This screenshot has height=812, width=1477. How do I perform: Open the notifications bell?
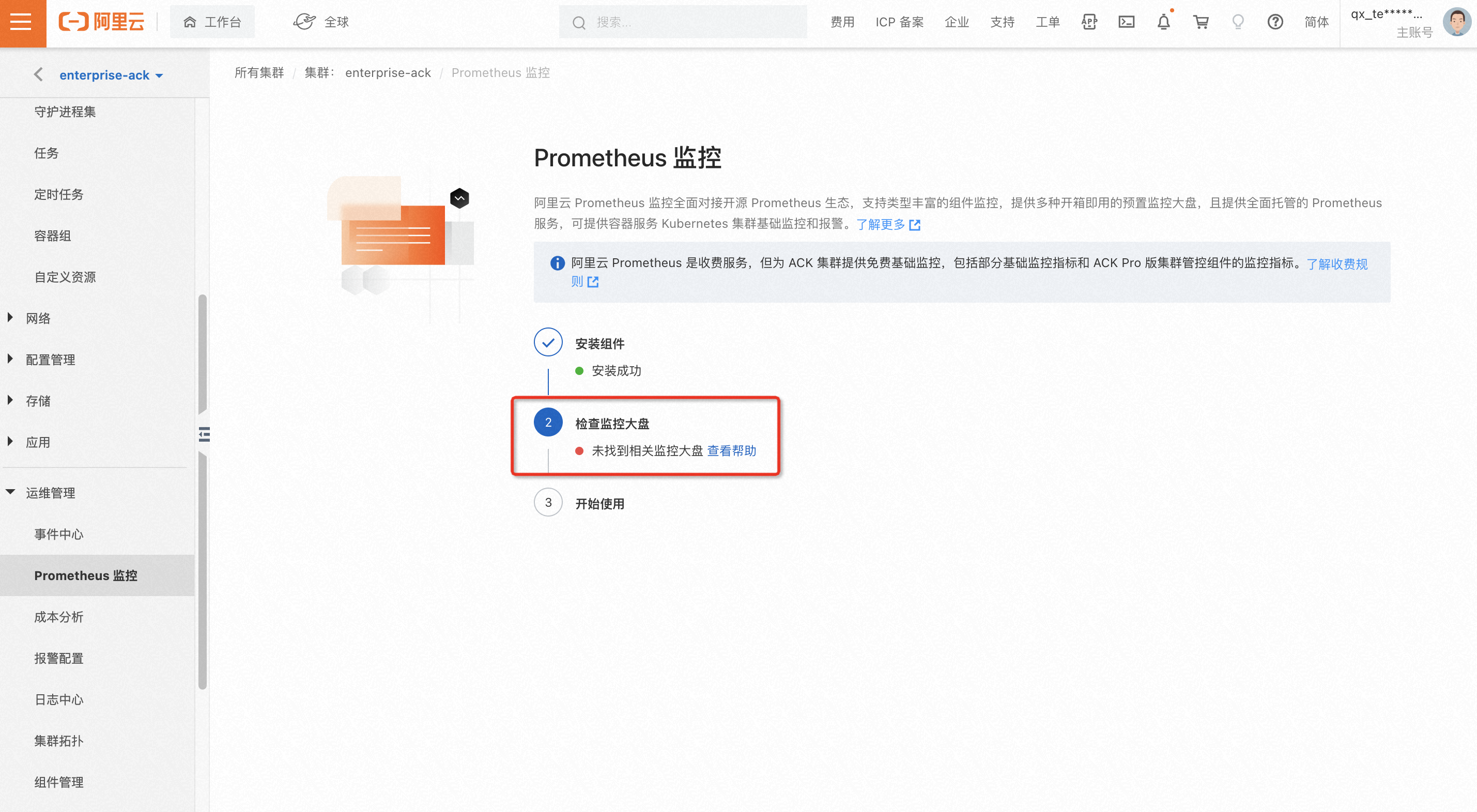point(1163,22)
